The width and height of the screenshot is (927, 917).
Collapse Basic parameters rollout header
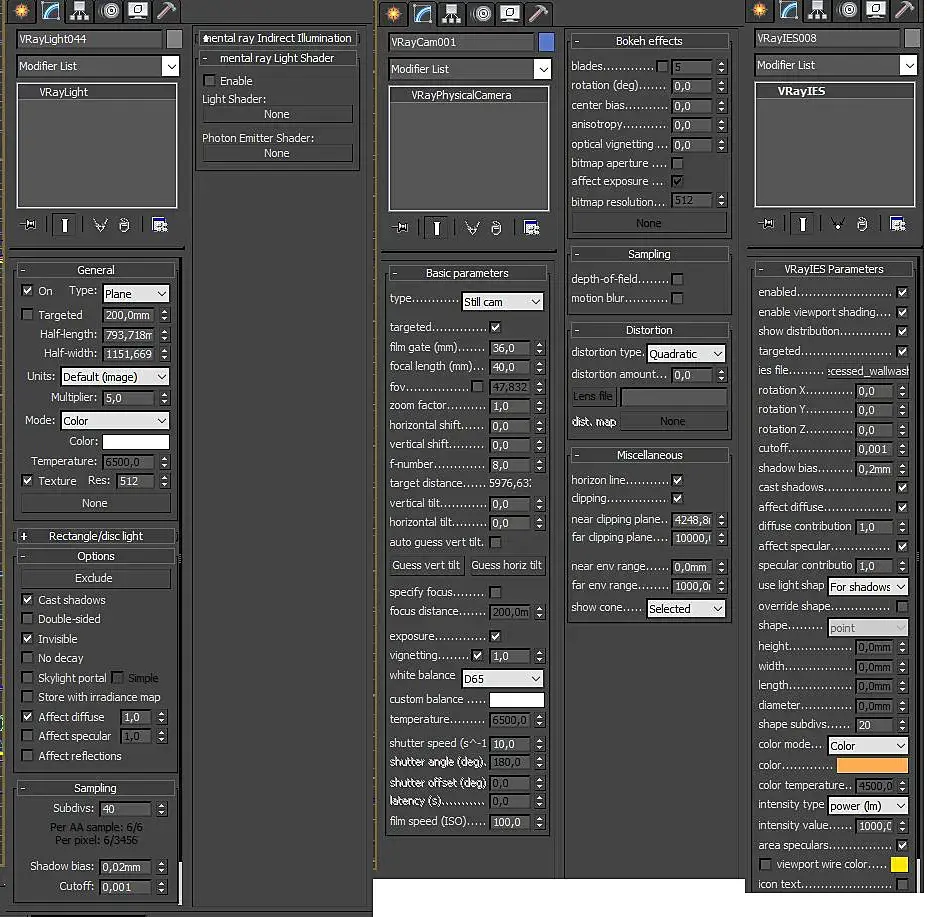click(x=467, y=273)
